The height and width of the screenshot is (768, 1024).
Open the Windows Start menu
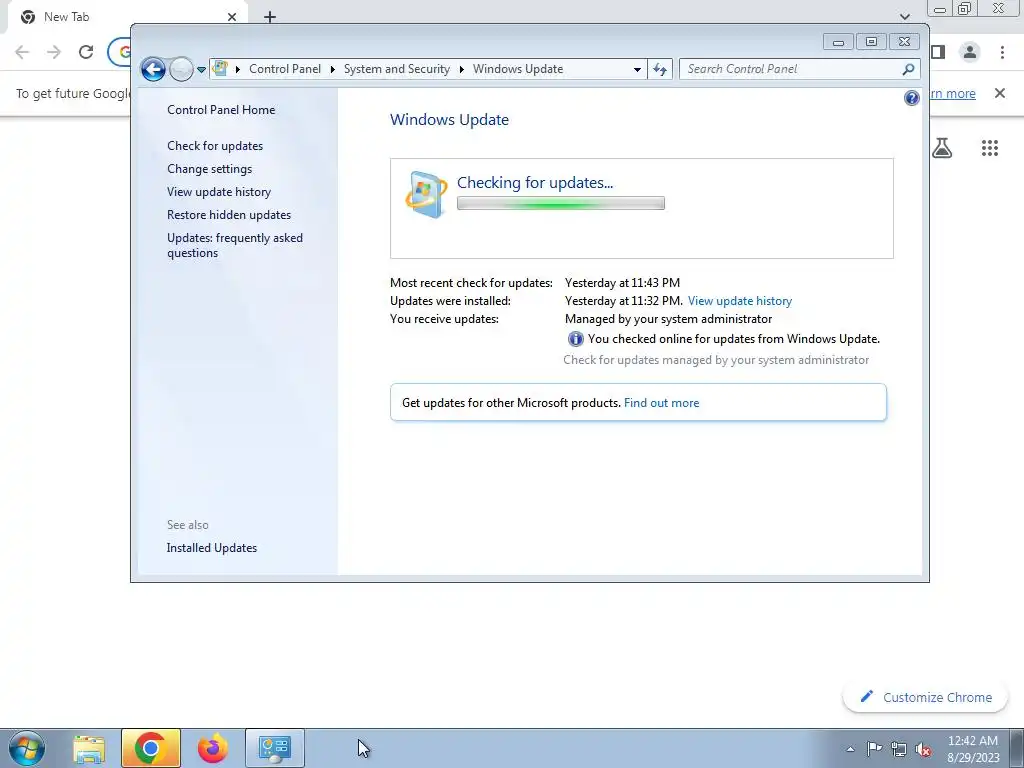[x=27, y=748]
